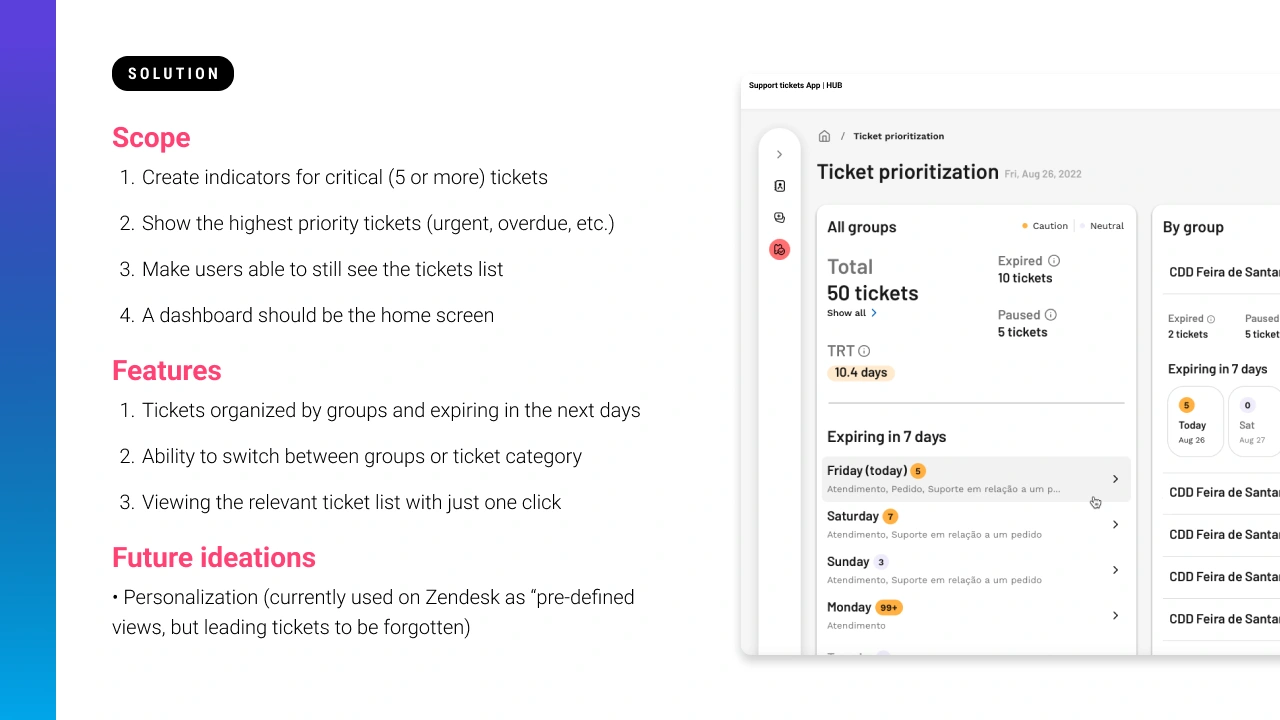Screen dimensions: 1280x720
Task: Select the Sat Aug 27 day card
Action: tap(1251, 421)
